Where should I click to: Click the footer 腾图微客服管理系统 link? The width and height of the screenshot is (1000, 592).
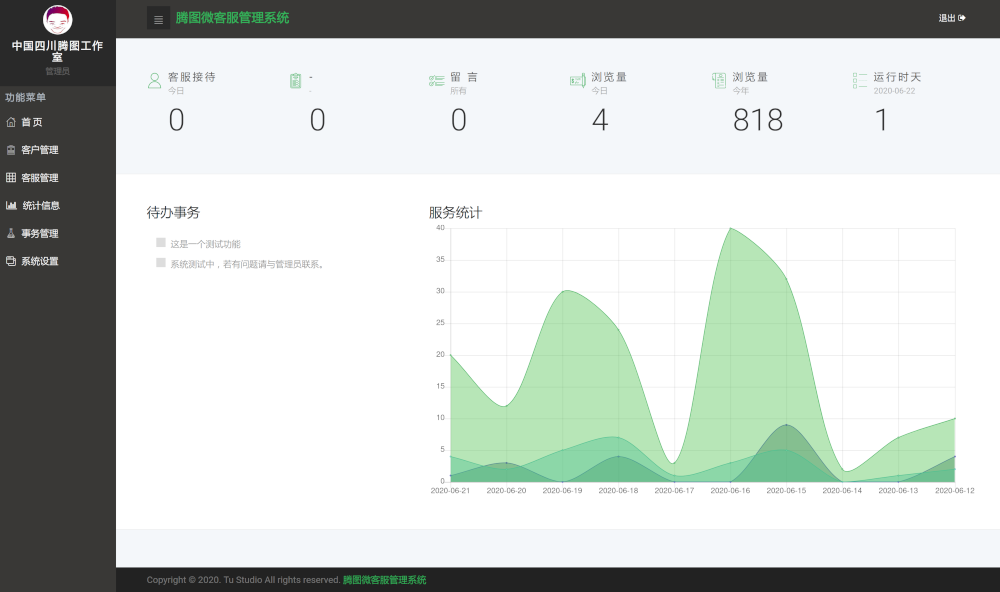tap(384, 580)
